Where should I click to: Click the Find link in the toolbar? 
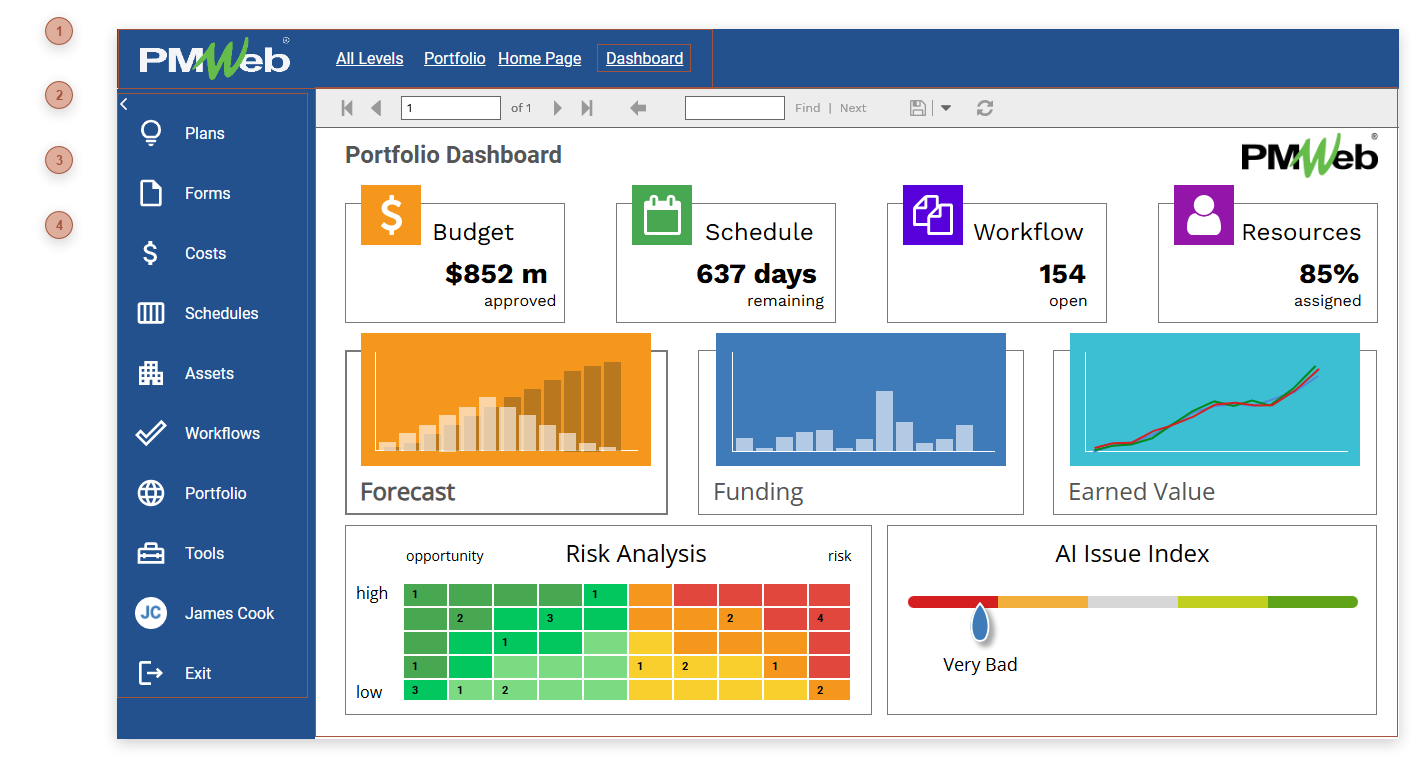807,107
